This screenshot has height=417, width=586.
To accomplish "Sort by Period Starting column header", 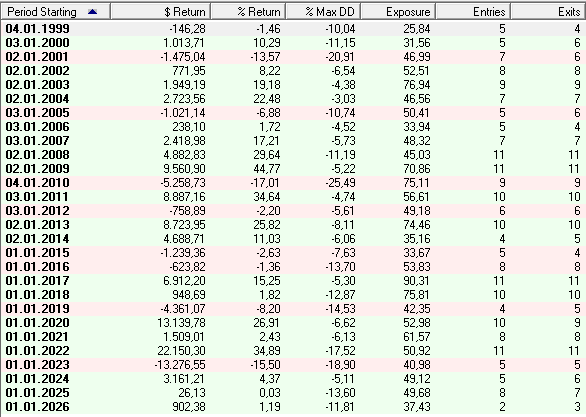I will (x=56, y=12).
